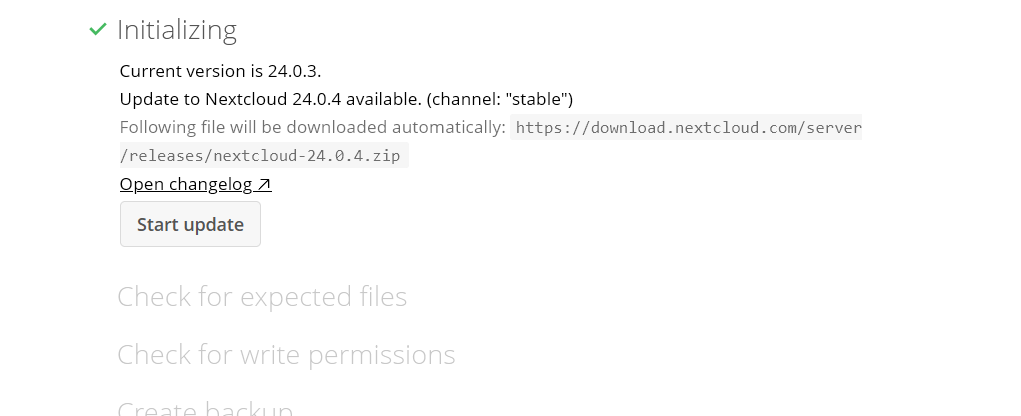Click the 24.0.3 version number text
This screenshot has height=416, width=1021.
coord(294,70)
